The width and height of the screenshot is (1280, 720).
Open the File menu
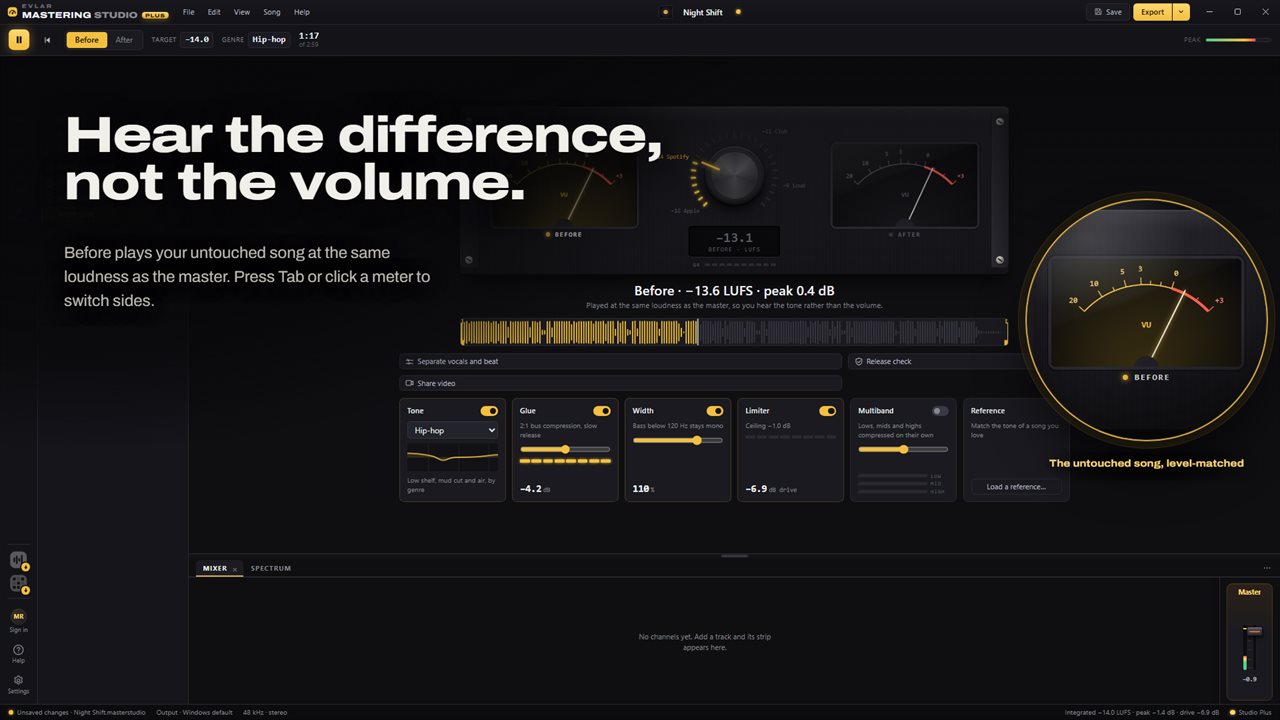(x=189, y=12)
